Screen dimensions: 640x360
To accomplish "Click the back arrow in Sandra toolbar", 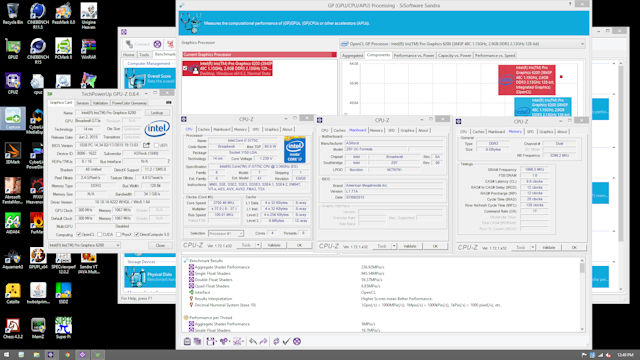I will (x=253, y=341).
